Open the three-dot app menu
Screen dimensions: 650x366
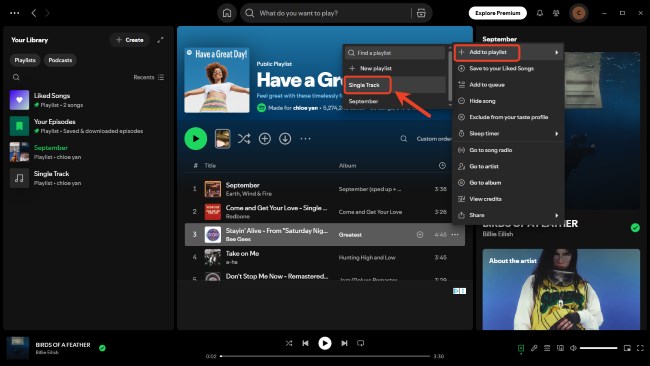tap(15, 13)
